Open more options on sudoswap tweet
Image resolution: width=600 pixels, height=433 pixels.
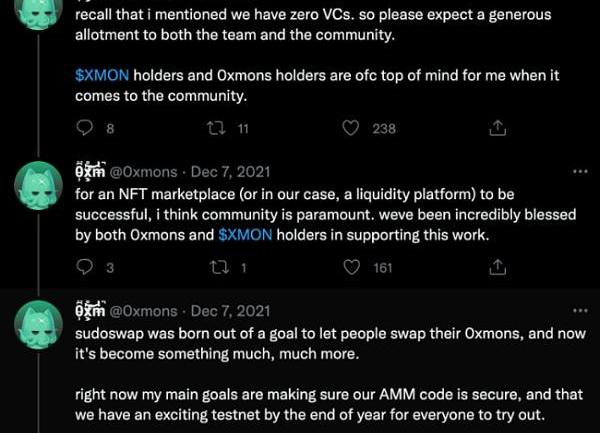coord(579,311)
